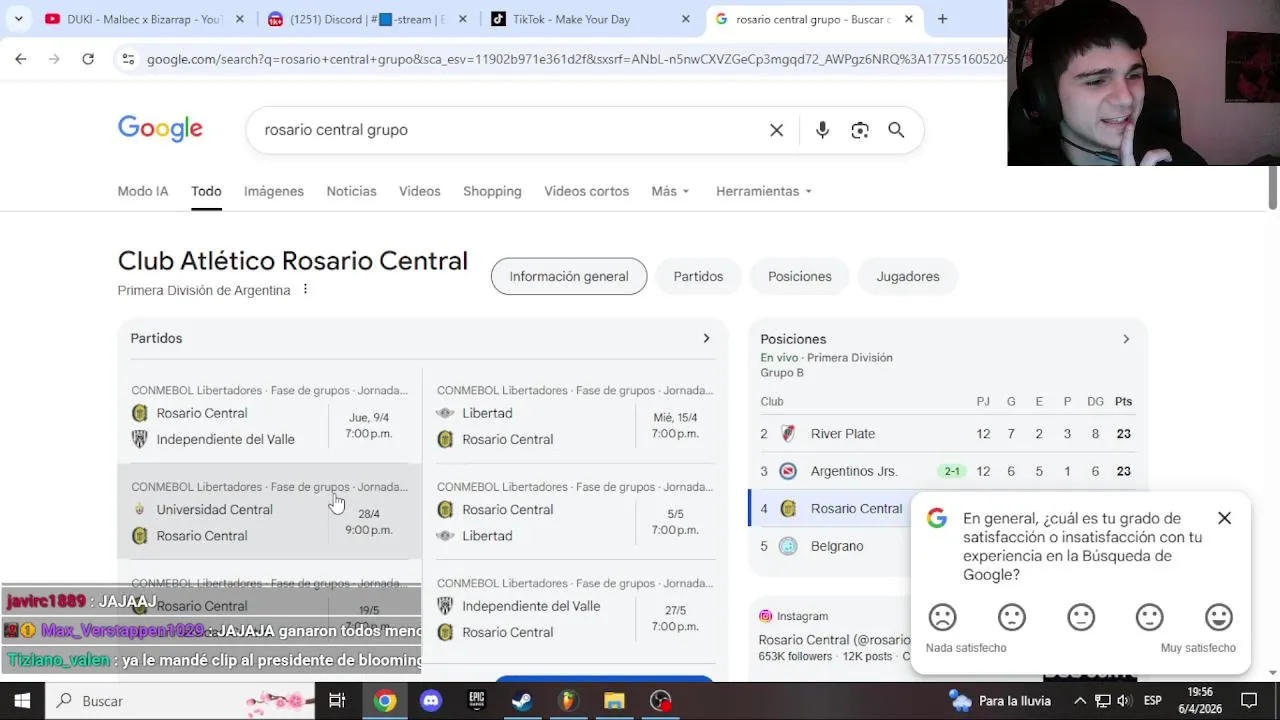
Task: Select the Imágenes results tab
Action: [x=274, y=191]
